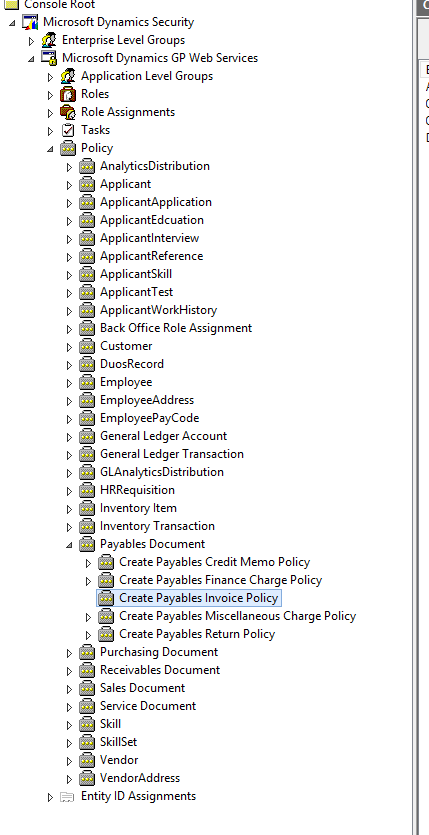Expand the Vendor policy node
This screenshot has width=429, height=835.
tap(69, 761)
